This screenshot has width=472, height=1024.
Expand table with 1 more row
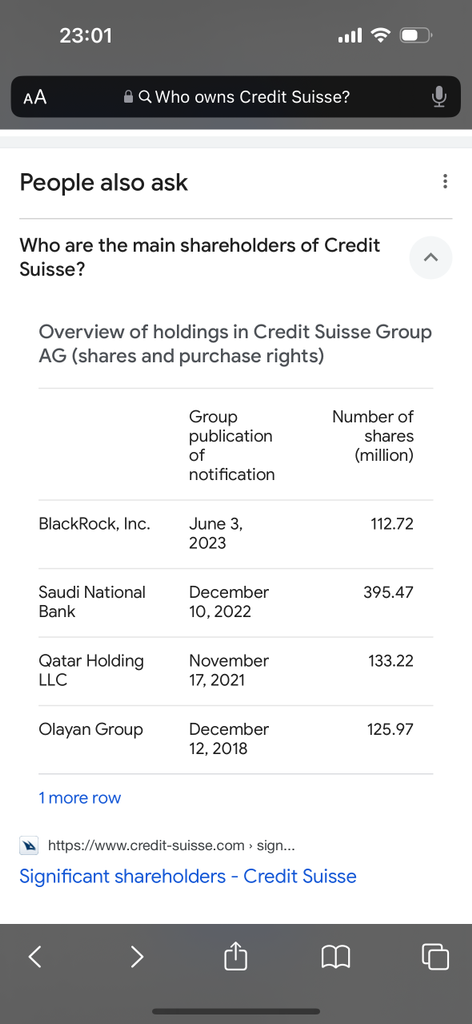(x=80, y=797)
